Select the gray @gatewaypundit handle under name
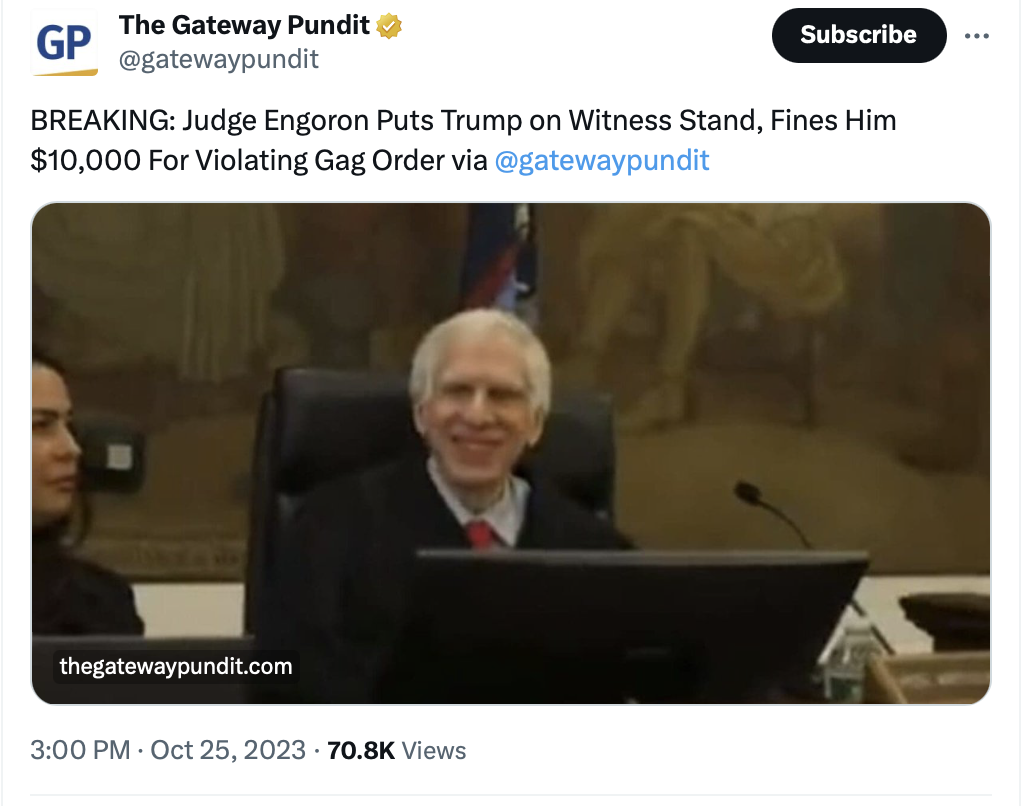This screenshot has height=806, width=1022. [218, 59]
